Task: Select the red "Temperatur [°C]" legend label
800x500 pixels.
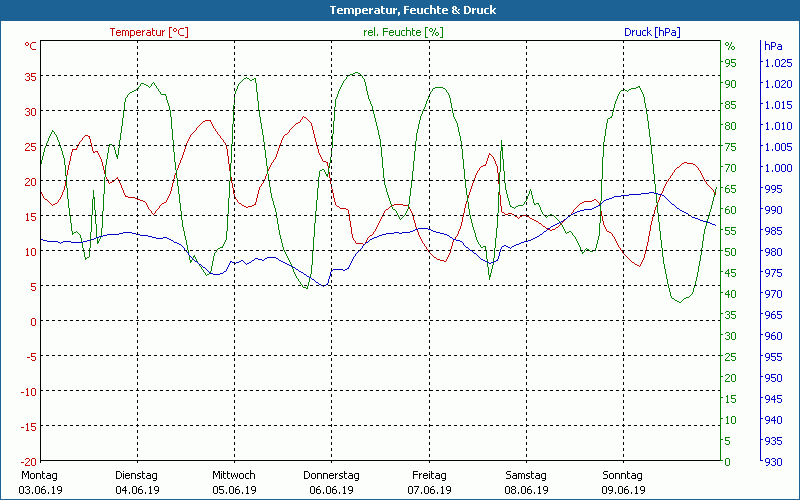Action: click(149, 32)
